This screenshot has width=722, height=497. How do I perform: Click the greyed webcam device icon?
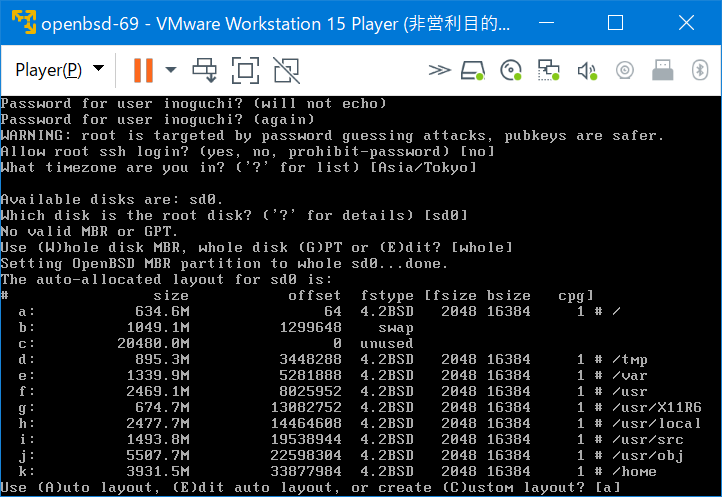click(x=625, y=70)
